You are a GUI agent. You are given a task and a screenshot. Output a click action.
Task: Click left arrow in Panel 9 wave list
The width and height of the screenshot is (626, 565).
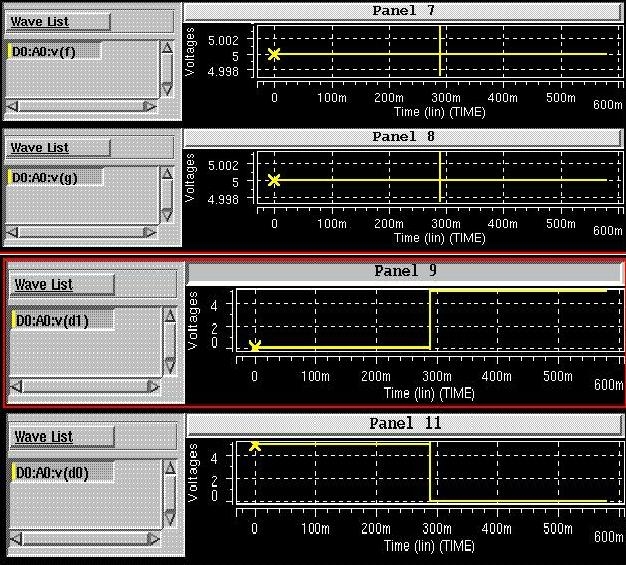pyautogui.click(x=16, y=387)
